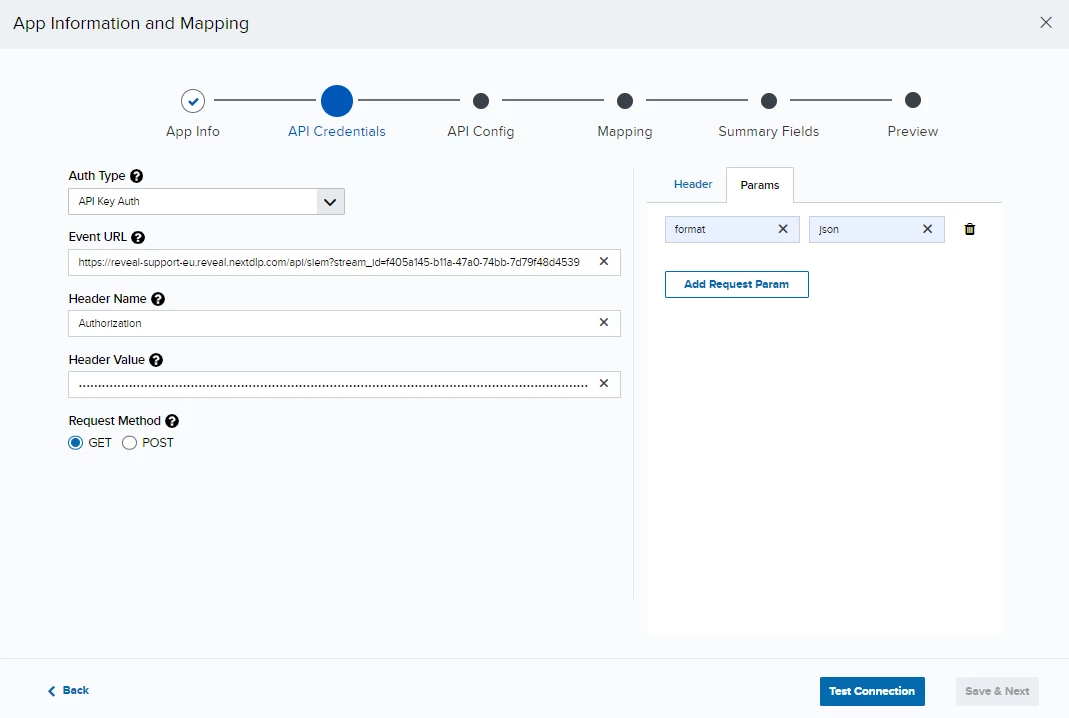Click the Event URL help icon
The width and height of the screenshot is (1069, 718).
coord(138,237)
